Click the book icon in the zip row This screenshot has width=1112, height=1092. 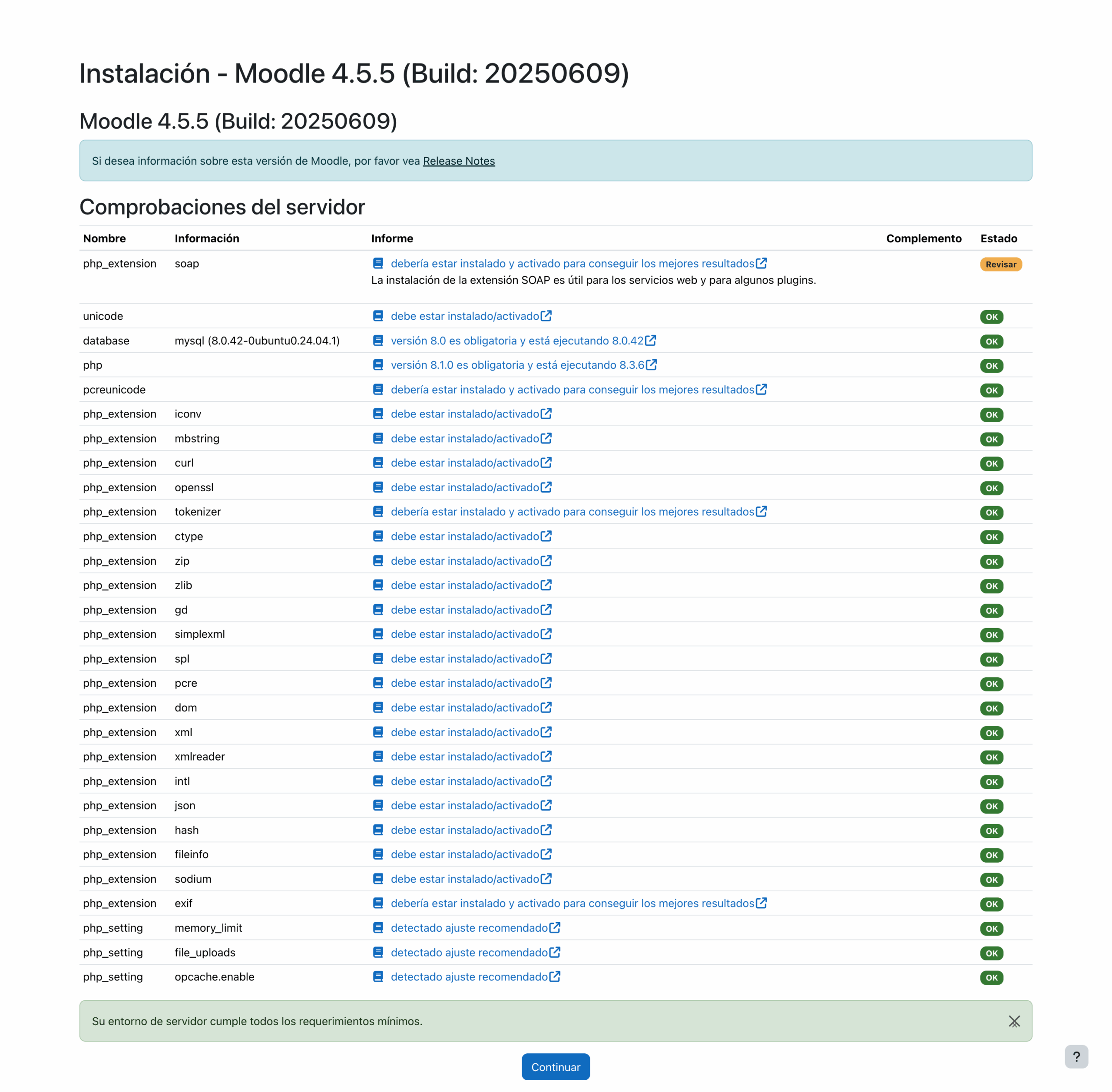tap(378, 560)
